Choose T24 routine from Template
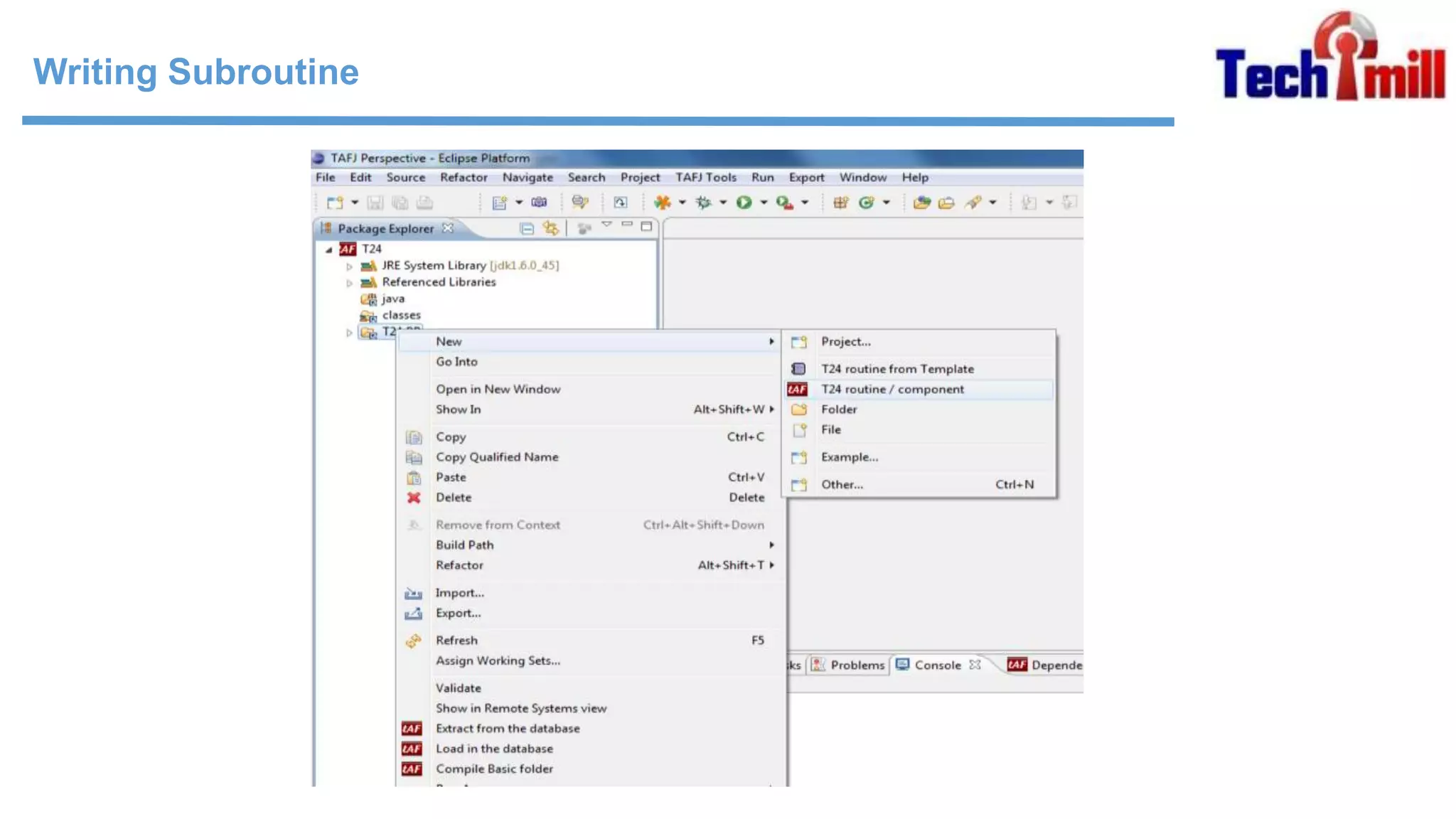The image size is (1456, 819). point(897,369)
